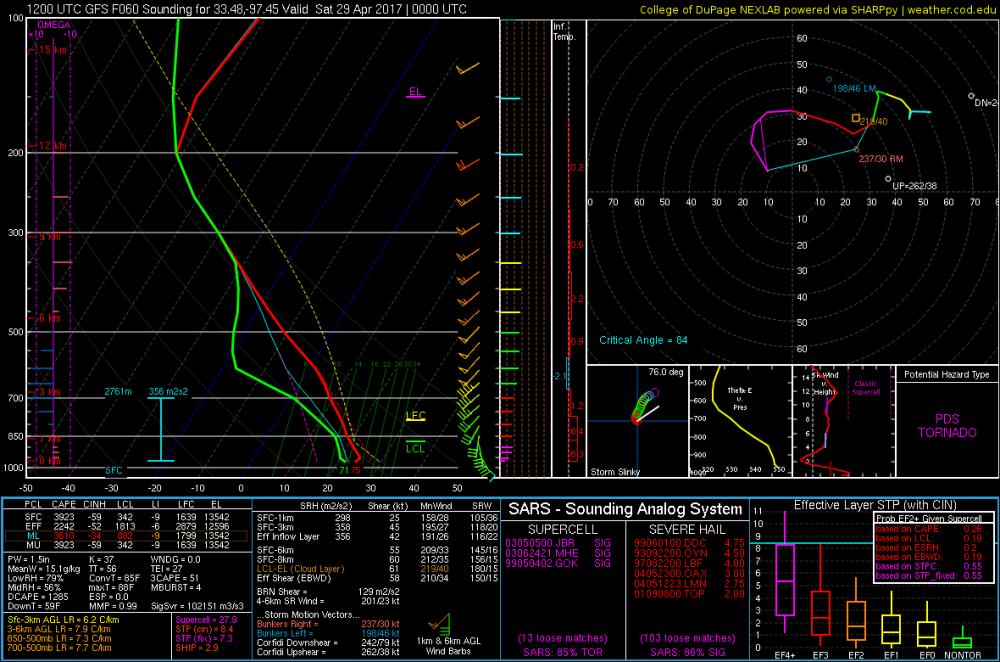Click the "SFC-1km" kinematics row
The image size is (1000, 662).
click(378, 518)
